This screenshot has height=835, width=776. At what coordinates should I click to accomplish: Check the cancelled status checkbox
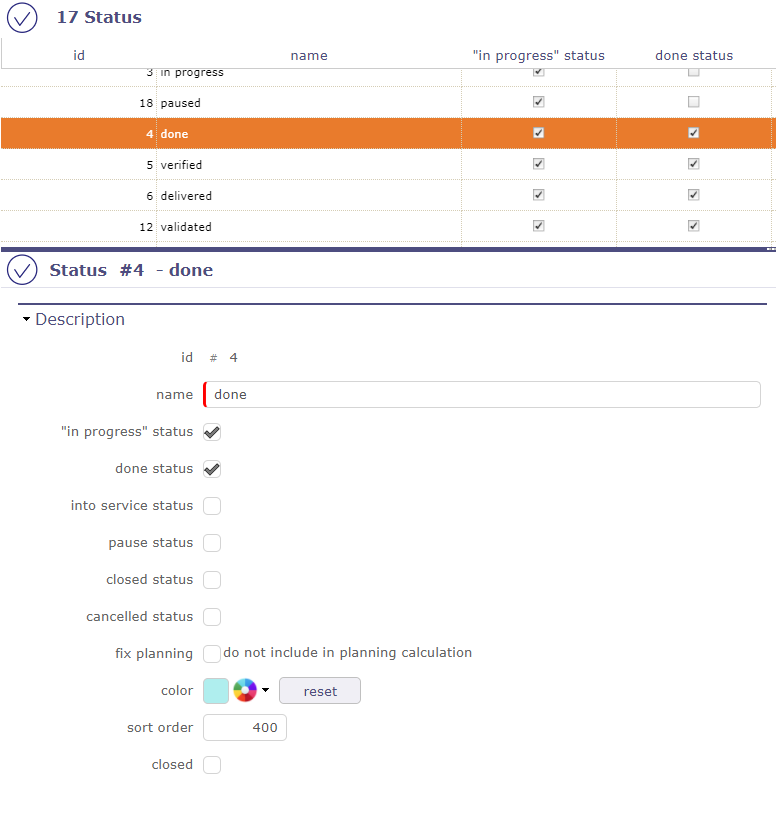coord(212,617)
